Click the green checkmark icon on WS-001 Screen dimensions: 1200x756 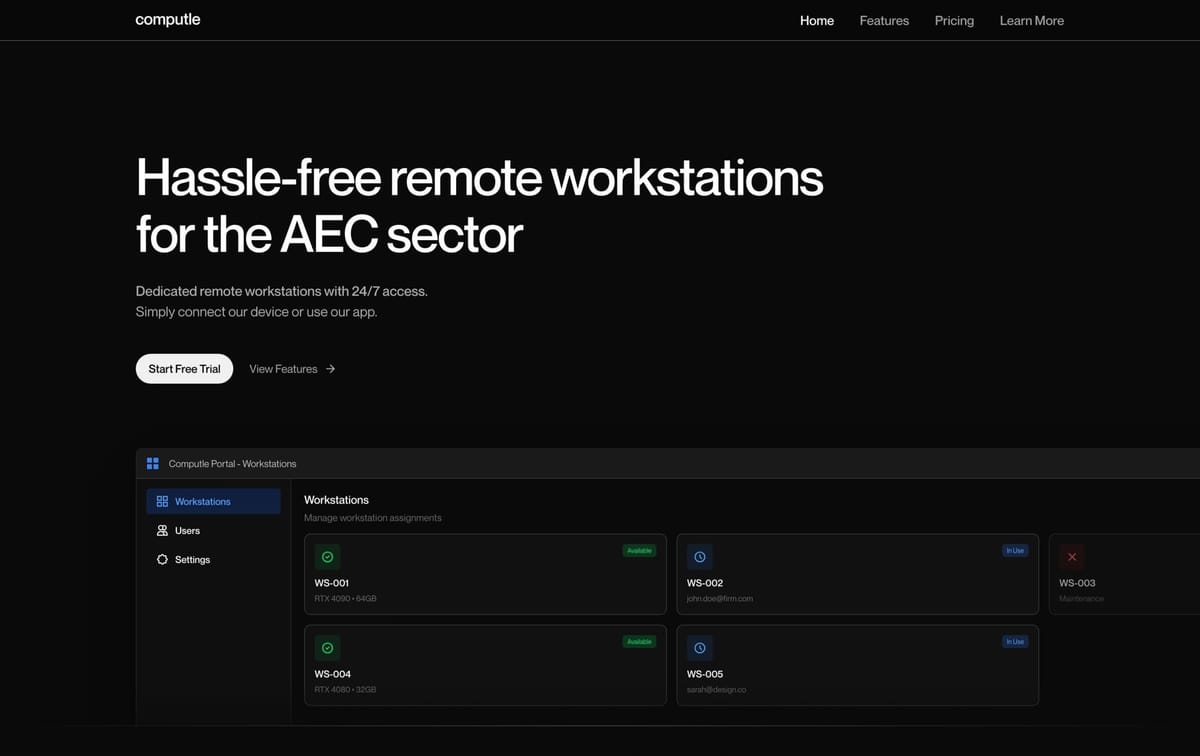click(x=327, y=556)
